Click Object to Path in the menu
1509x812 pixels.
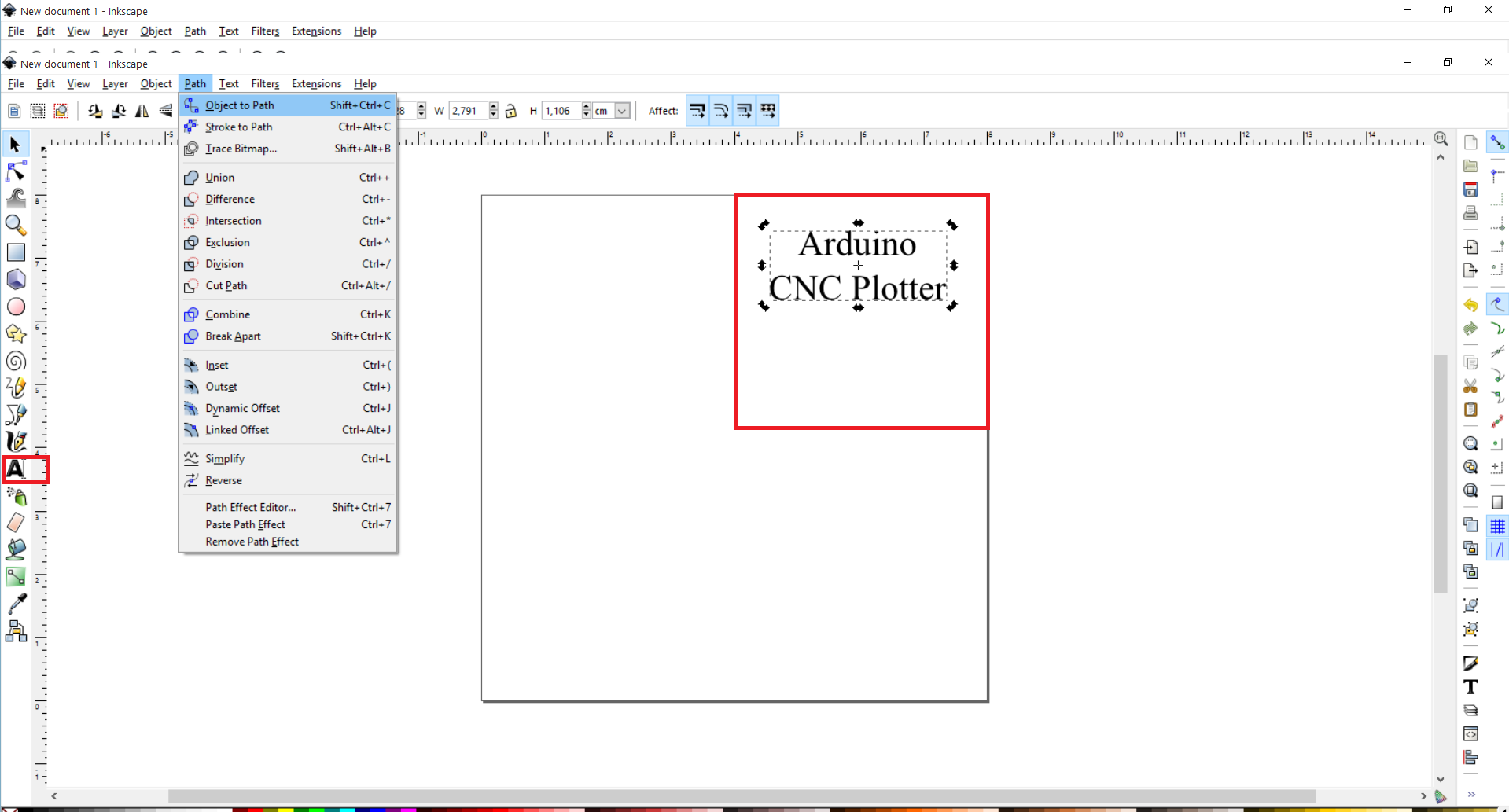pyautogui.click(x=240, y=105)
